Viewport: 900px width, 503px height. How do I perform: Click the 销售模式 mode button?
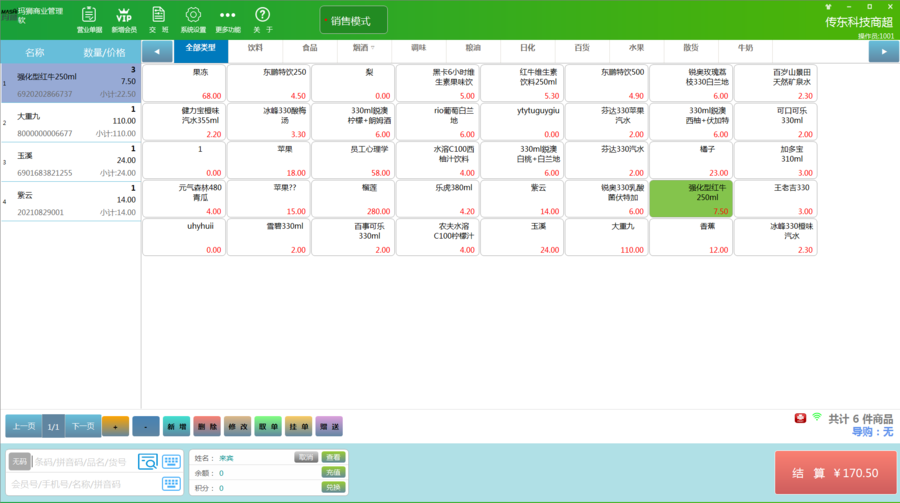354,21
